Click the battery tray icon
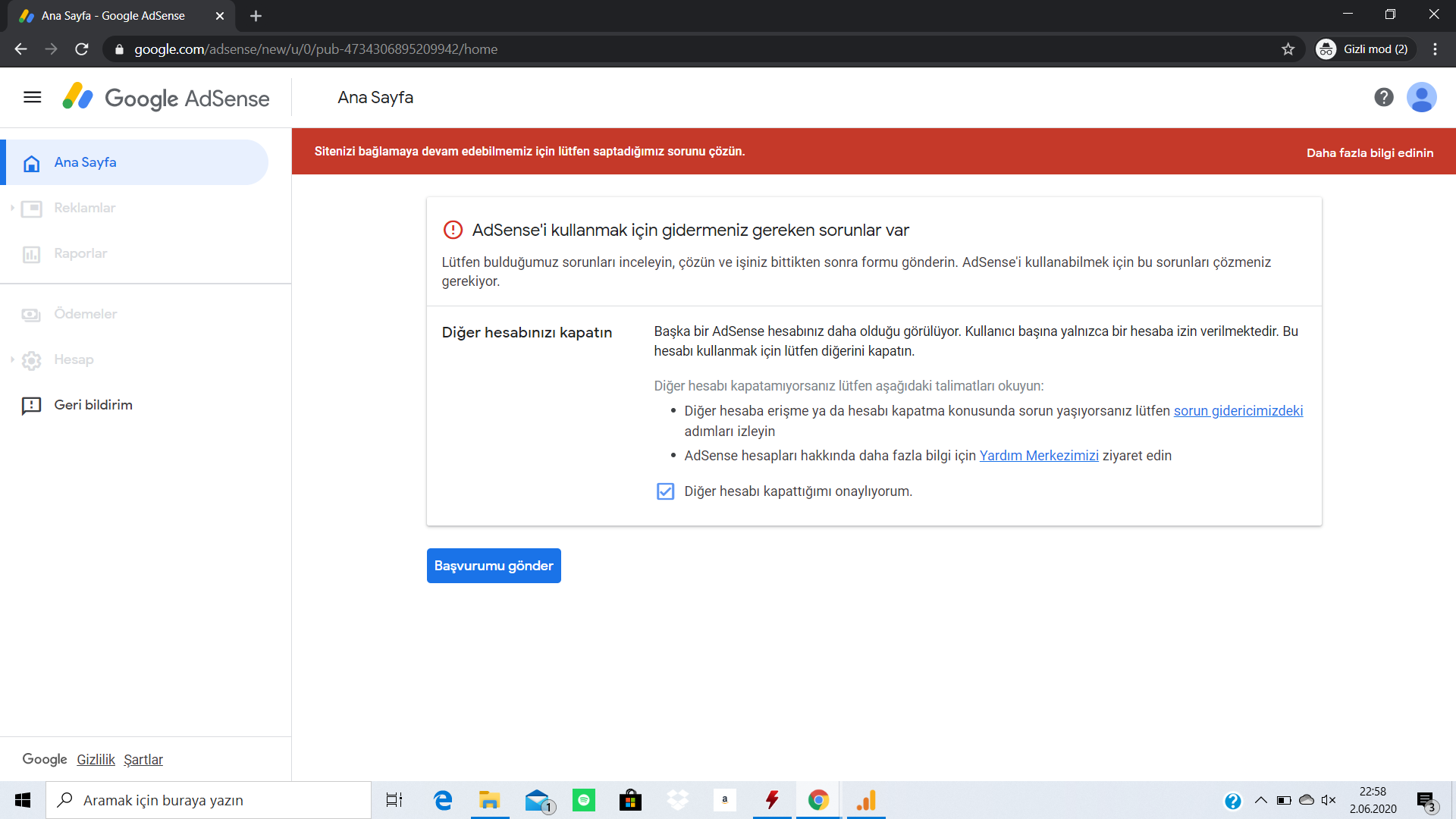The image size is (1456, 819). tap(1284, 800)
